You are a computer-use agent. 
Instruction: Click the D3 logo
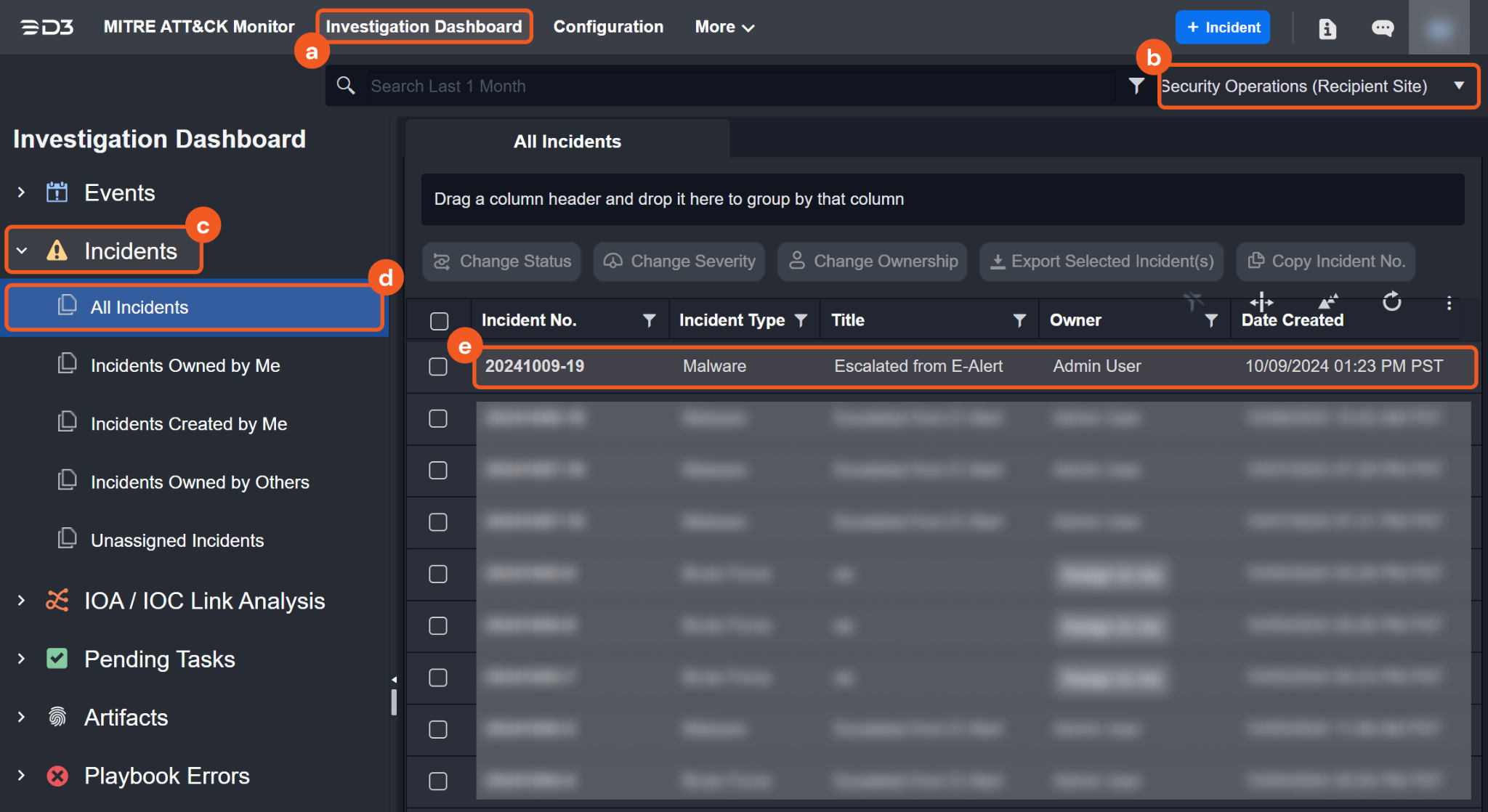[x=47, y=27]
